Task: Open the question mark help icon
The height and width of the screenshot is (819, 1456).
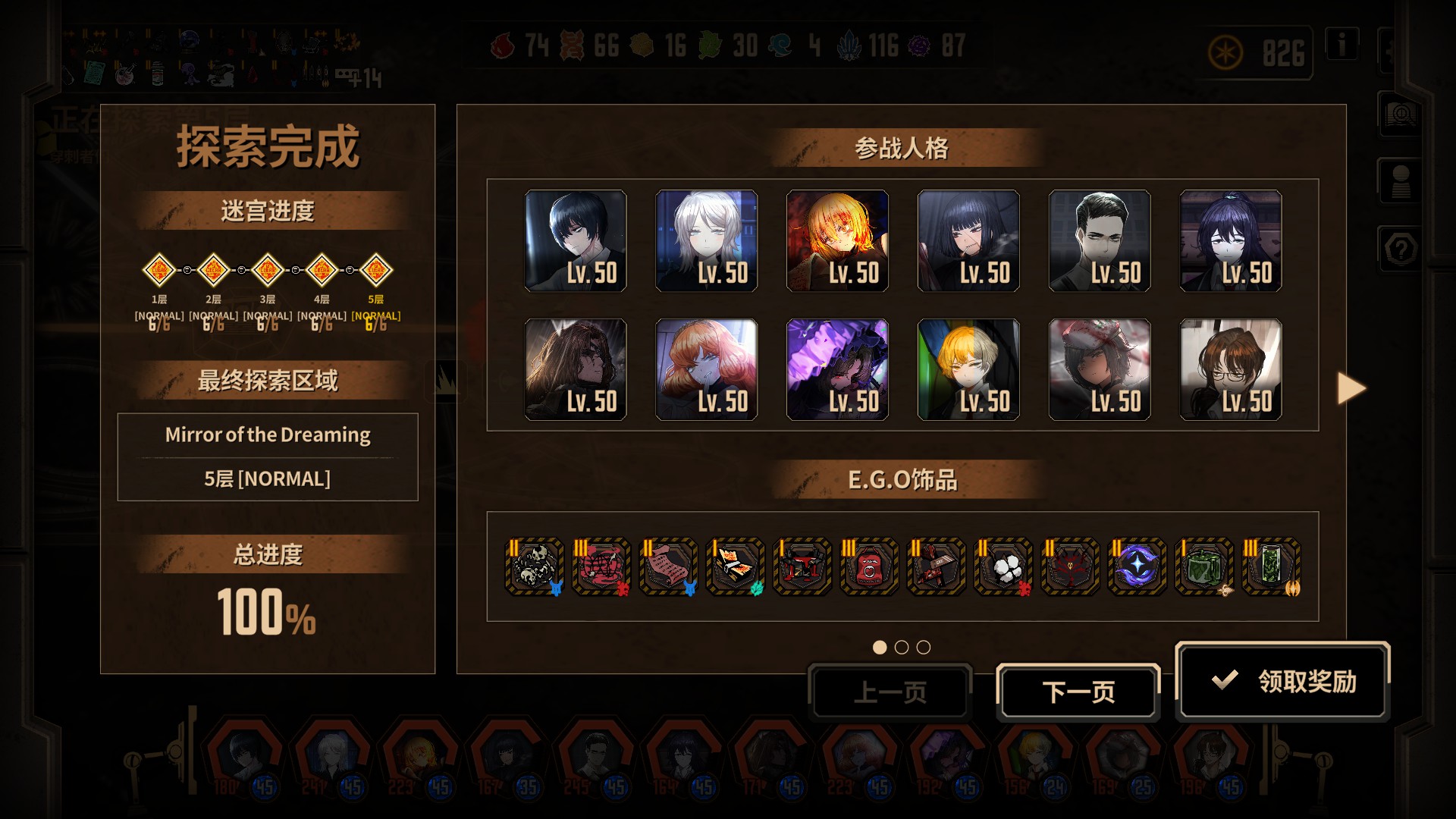Action: click(x=1400, y=249)
